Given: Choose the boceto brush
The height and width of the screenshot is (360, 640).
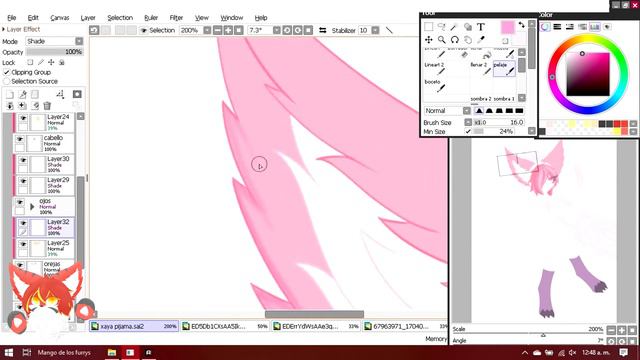Looking at the screenshot, I should 435,86.
